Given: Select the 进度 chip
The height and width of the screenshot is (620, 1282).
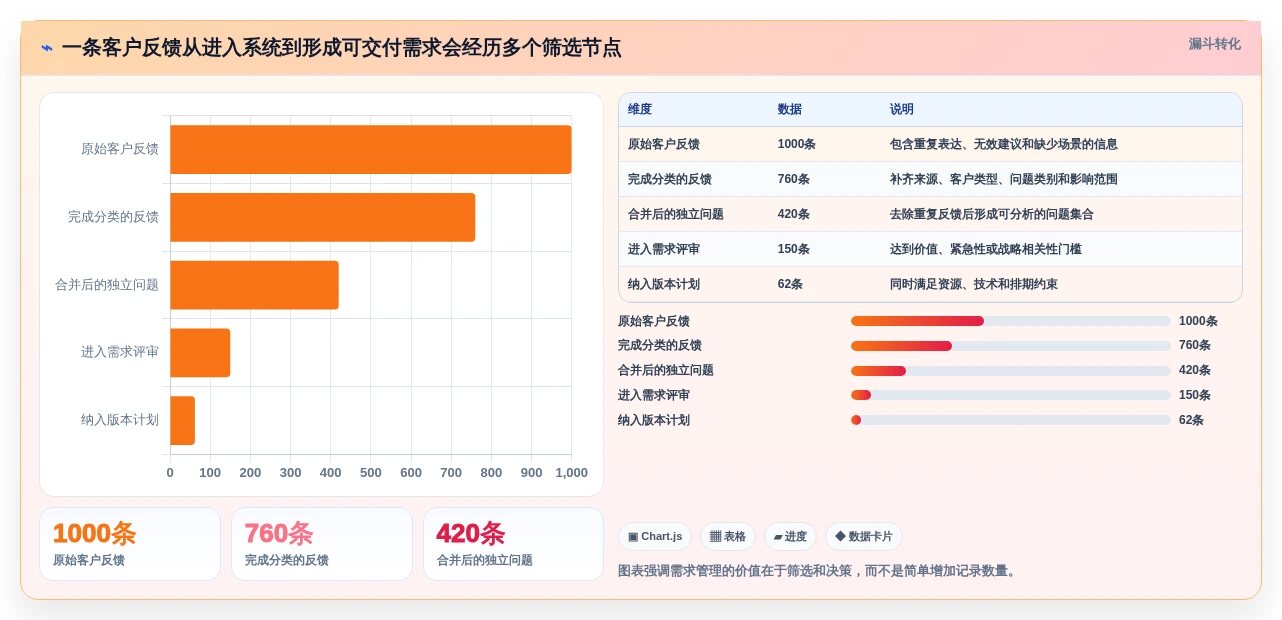Looking at the screenshot, I should (790, 537).
